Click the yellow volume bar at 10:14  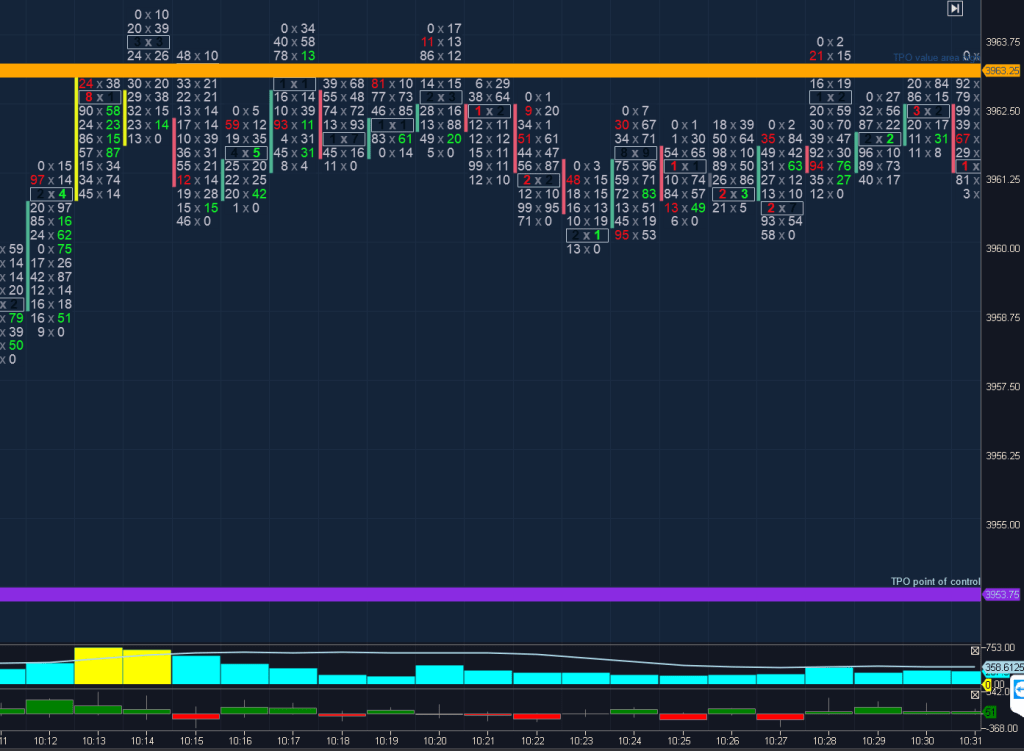pyautogui.click(x=147, y=667)
